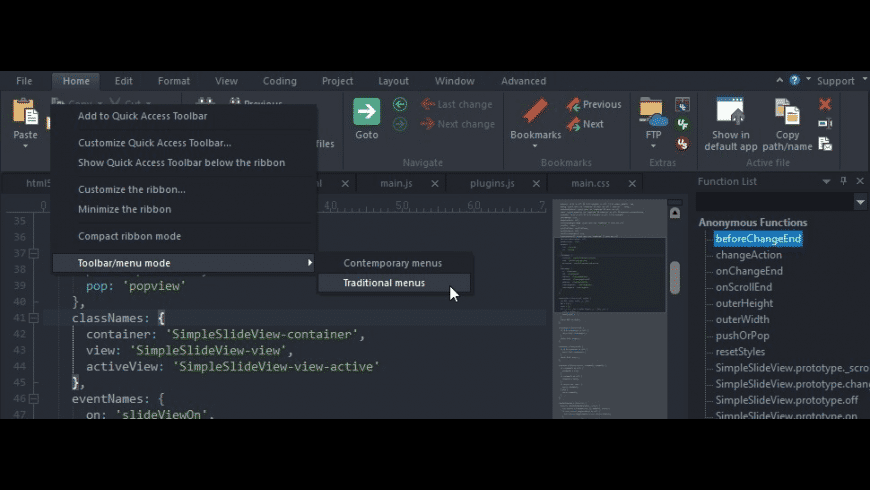
Task: Expand the Toolbar/menu mode submenu
Action: point(184,263)
